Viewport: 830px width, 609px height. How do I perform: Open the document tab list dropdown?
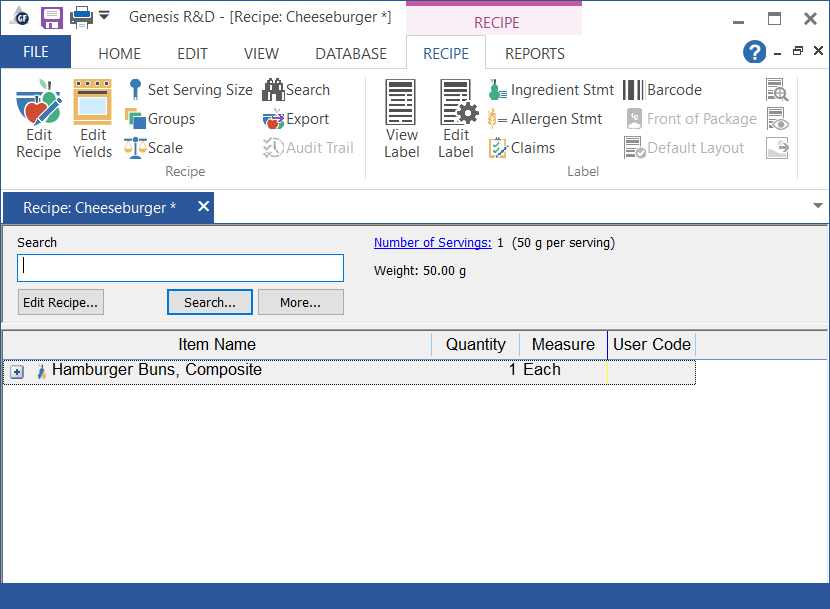coord(817,206)
